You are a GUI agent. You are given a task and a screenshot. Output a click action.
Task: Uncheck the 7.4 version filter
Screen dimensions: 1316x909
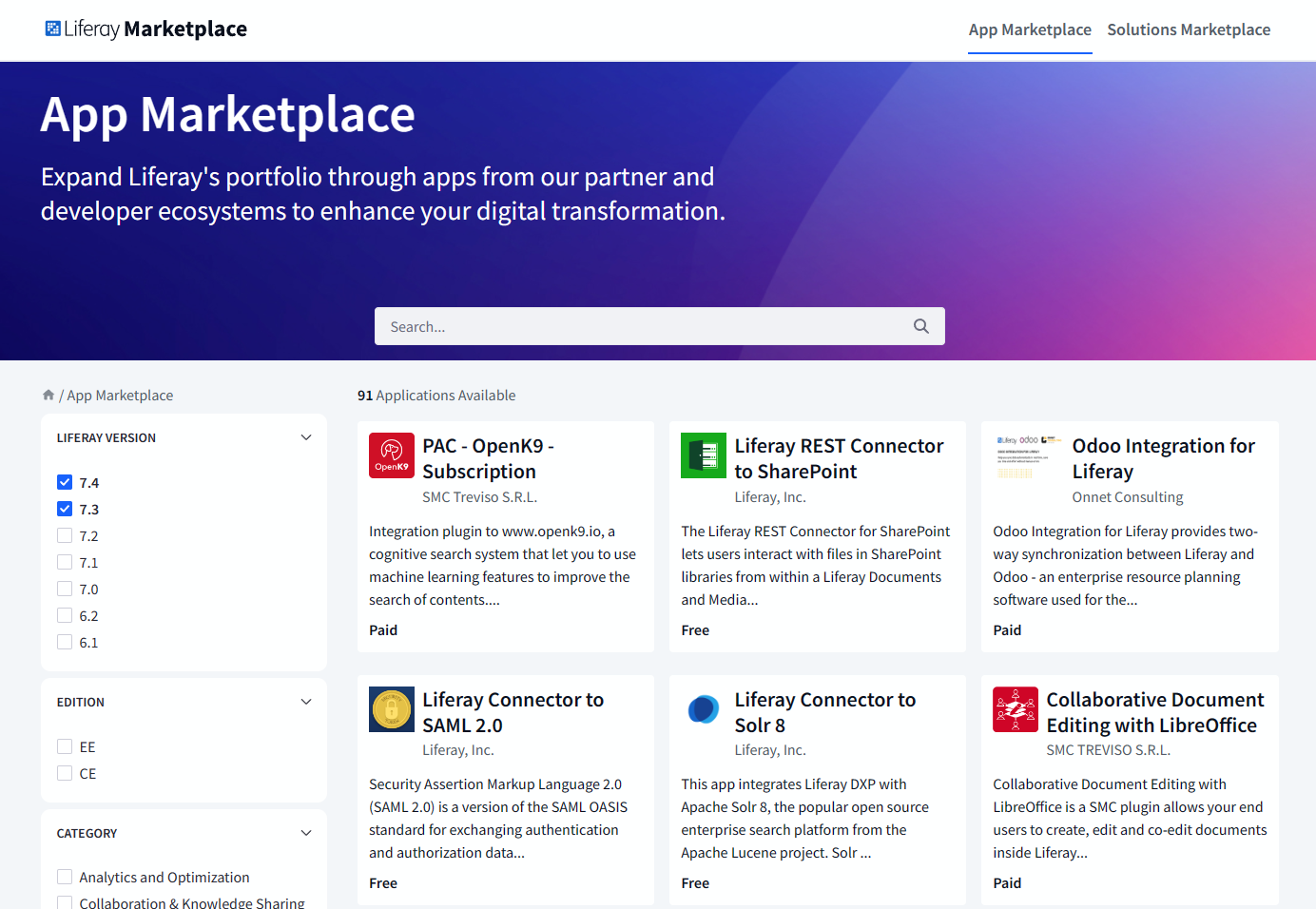(x=65, y=482)
